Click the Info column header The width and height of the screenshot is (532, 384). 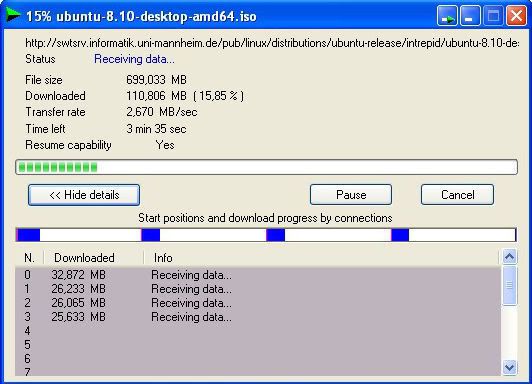(x=321, y=258)
